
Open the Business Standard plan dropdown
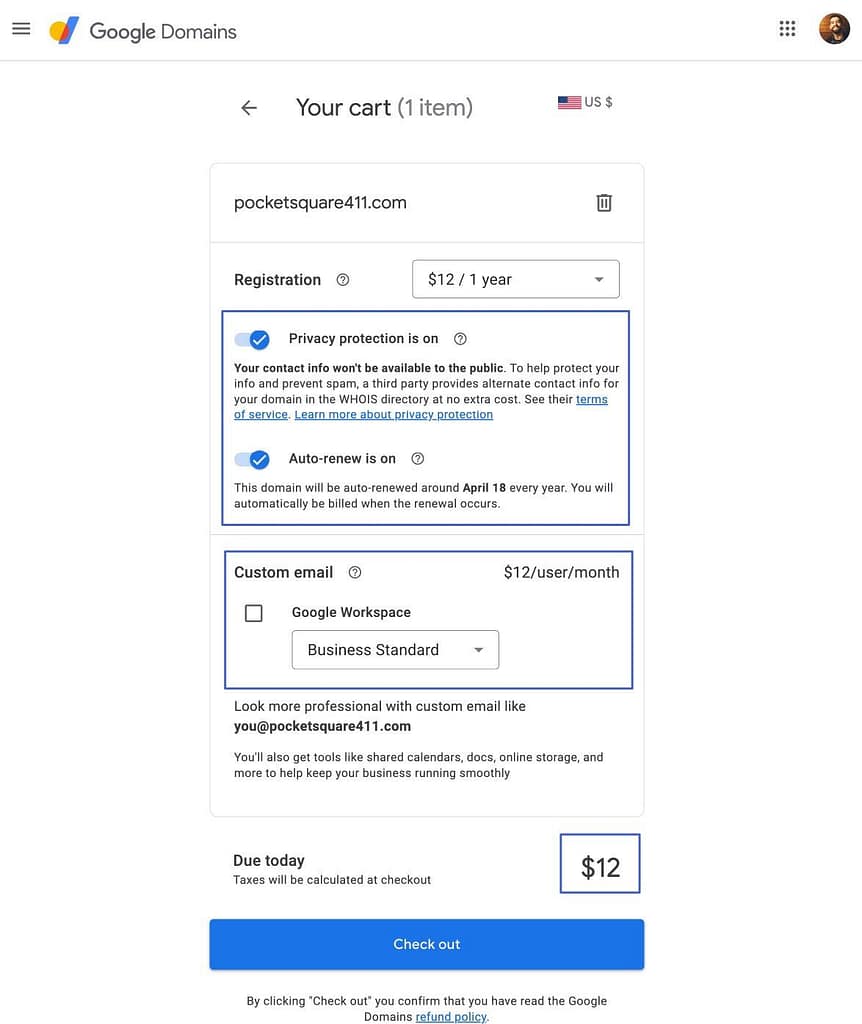(x=395, y=650)
